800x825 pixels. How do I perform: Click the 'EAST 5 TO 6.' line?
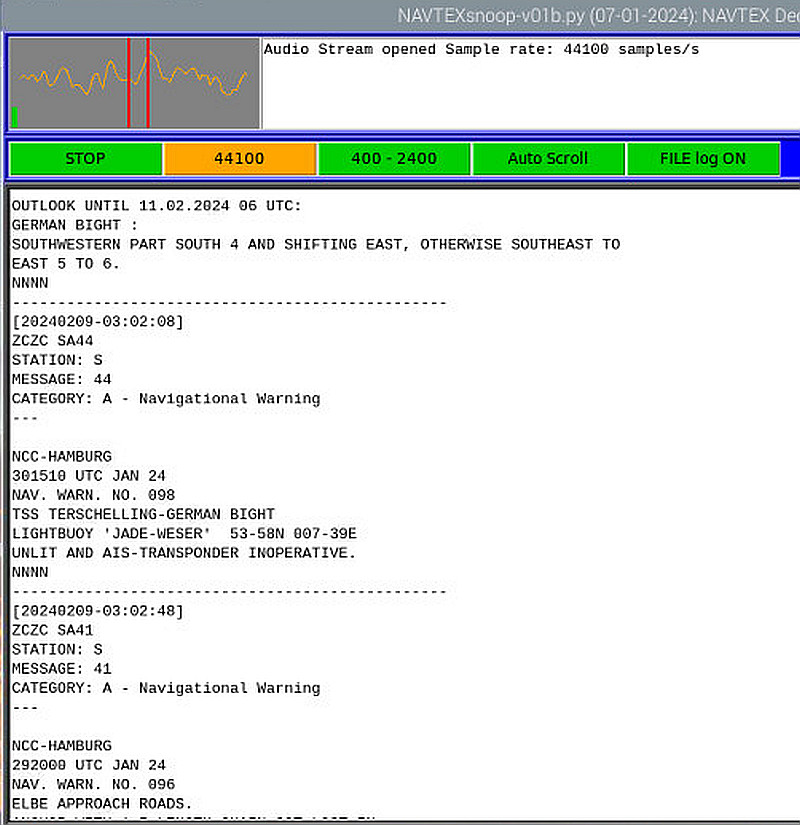click(66, 264)
